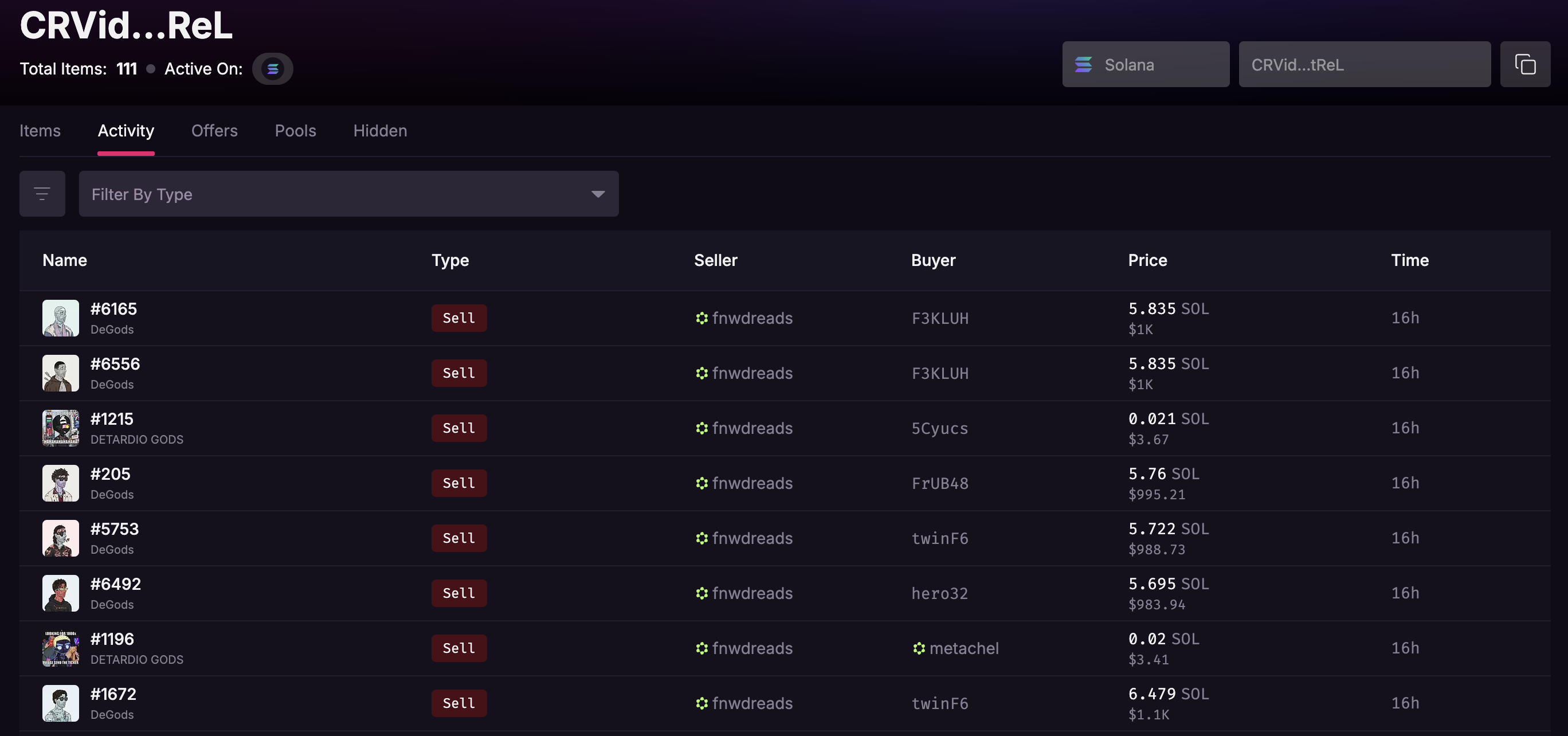Click the Solana icon in chain selector
The width and height of the screenshot is (1568, 736).
pyautogui.click(x=1084, y=65)
